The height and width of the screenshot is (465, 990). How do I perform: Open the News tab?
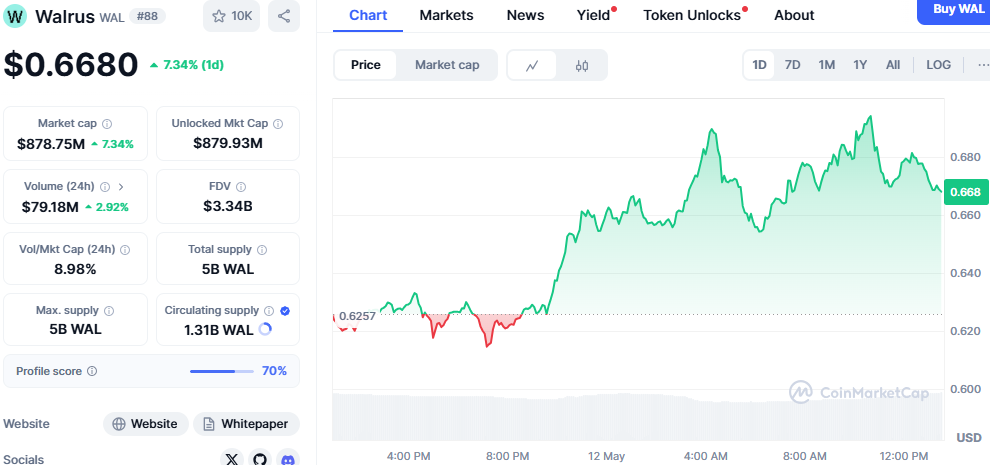pyautogui.click(x=525, y=15)
